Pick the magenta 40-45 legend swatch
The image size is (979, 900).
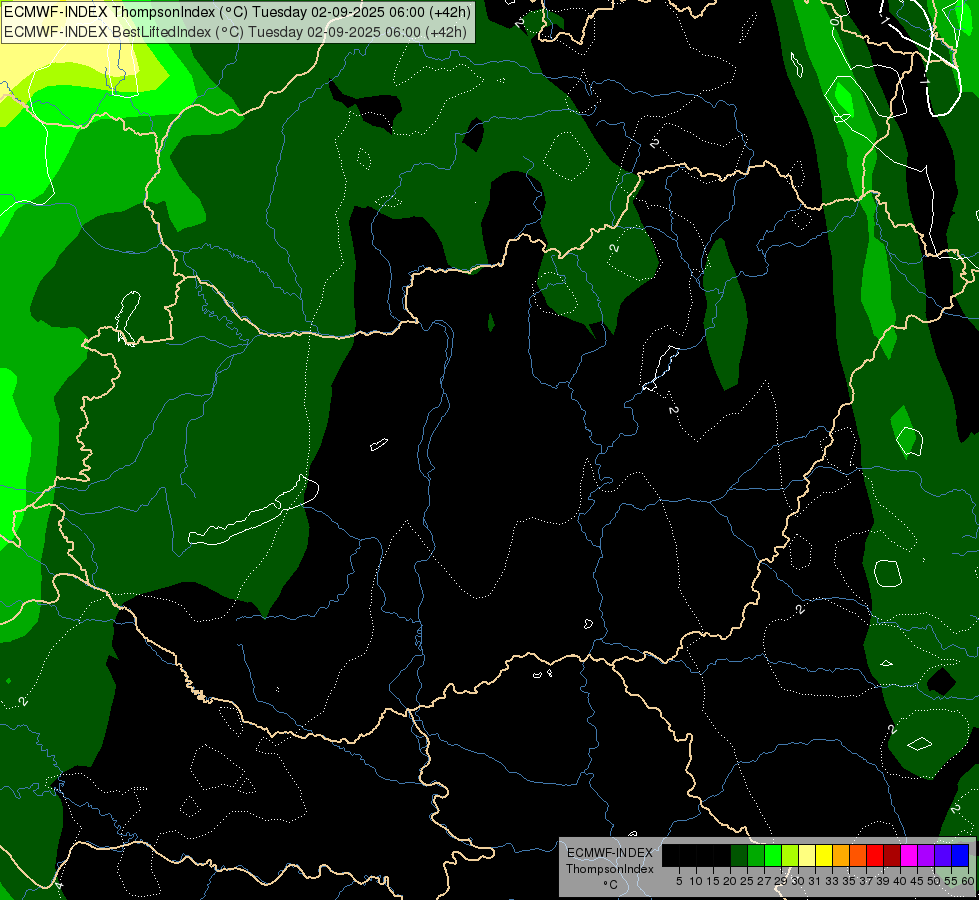tap(908, 855)
